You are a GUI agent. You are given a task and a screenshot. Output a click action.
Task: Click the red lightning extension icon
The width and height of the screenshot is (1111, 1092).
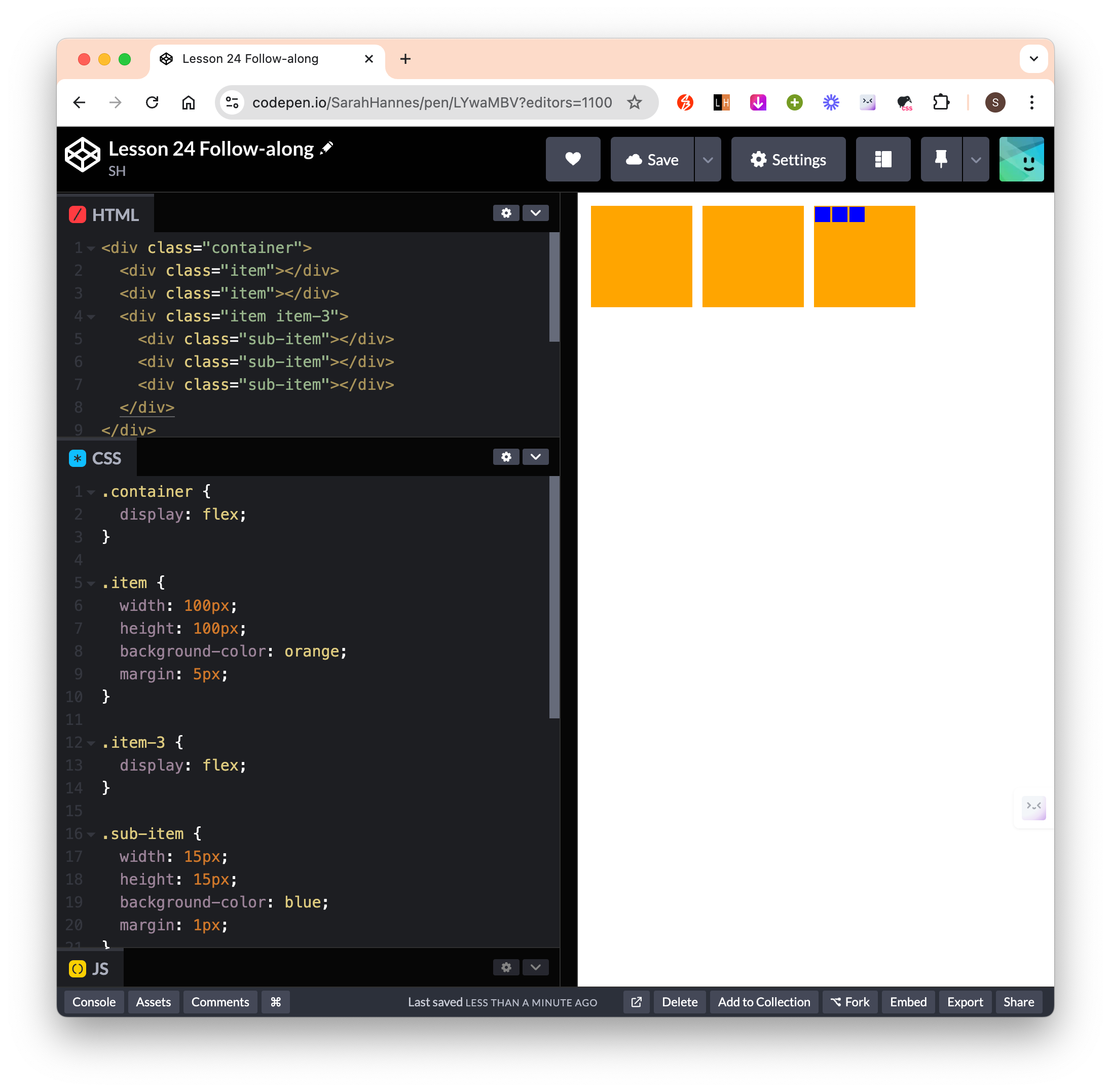click(x=685, y=103)
